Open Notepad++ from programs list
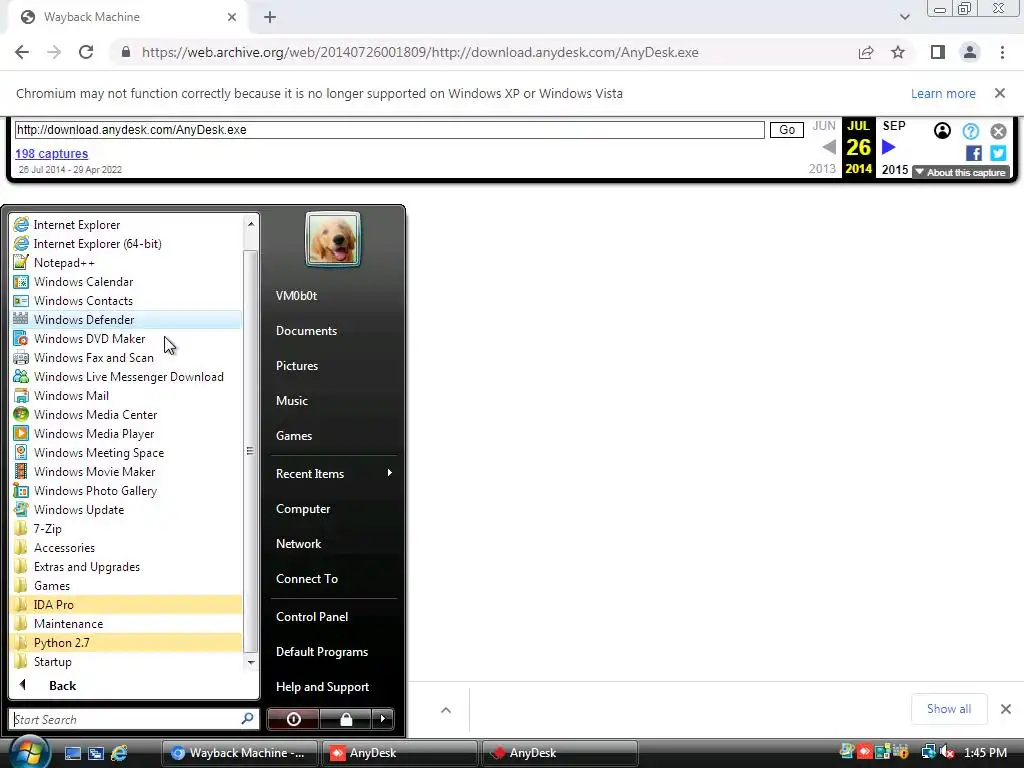Image resolution: width=1024 pixels, height=768 pixels. click(127, 263)
